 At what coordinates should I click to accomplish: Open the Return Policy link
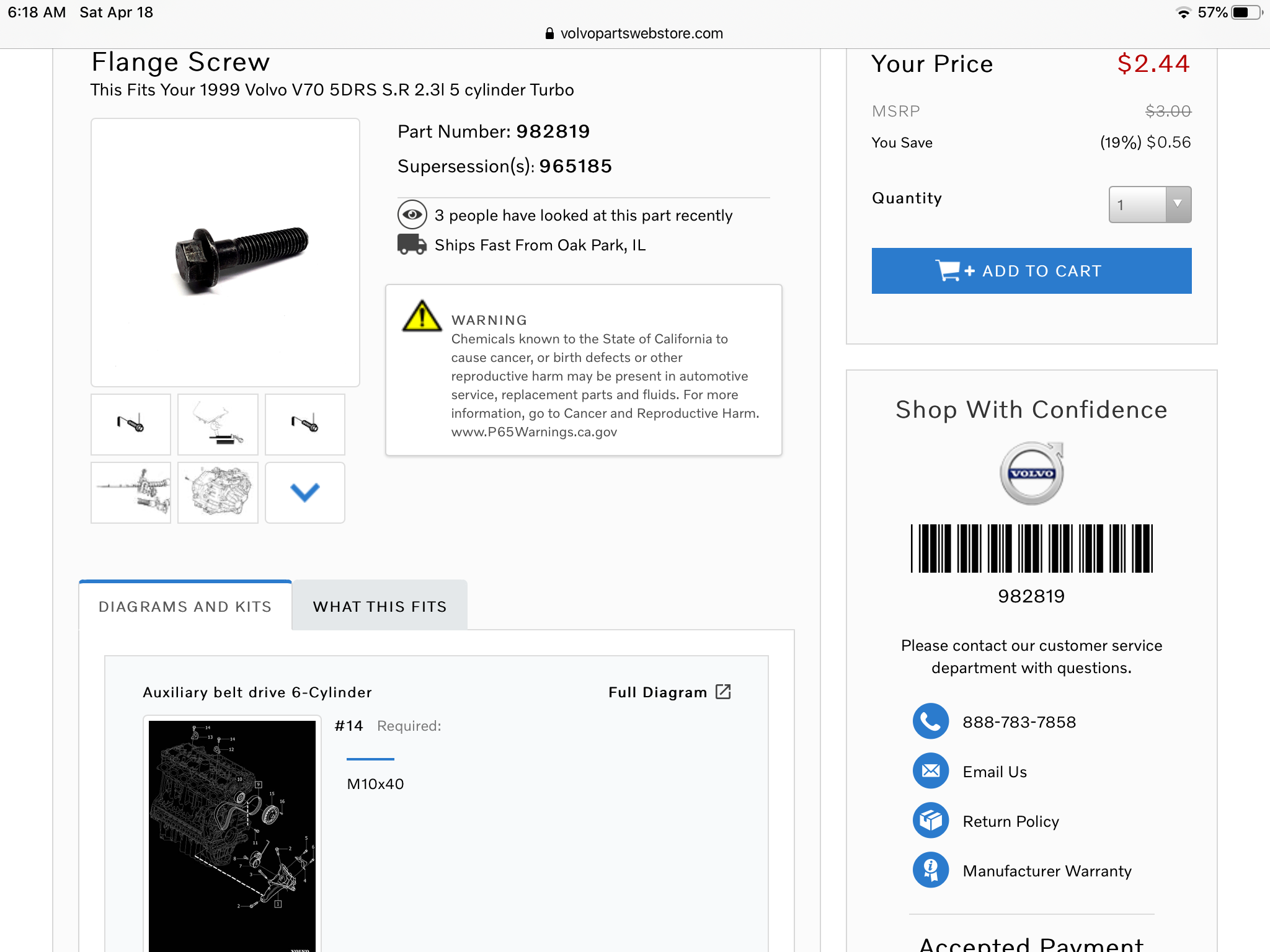pos(1010,821)
